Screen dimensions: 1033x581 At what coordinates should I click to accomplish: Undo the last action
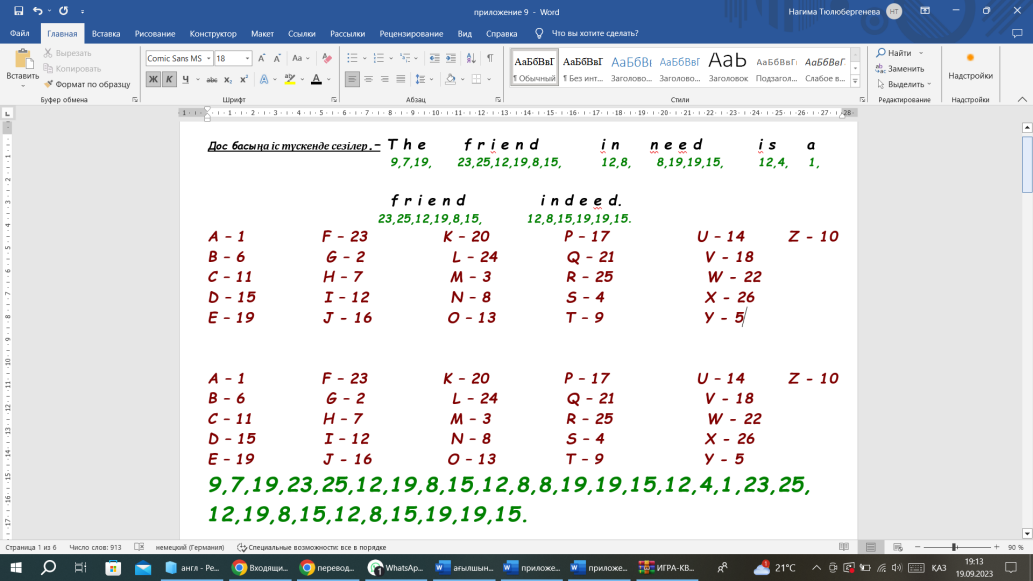pyautogui.click(x=38, y=11)
